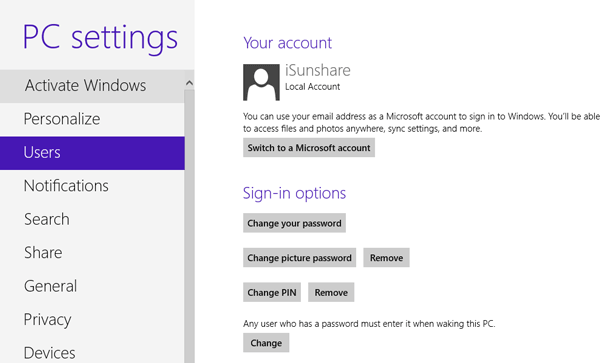
Task: Click the Change PIN button
Action: click(x=272, y=293)
